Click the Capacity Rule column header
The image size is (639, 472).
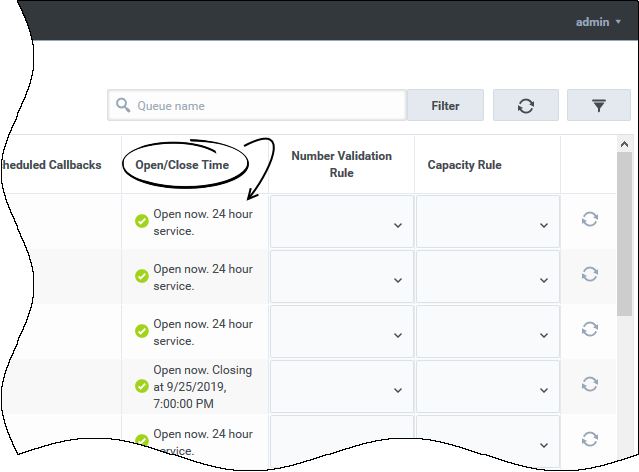pos(464,165)
